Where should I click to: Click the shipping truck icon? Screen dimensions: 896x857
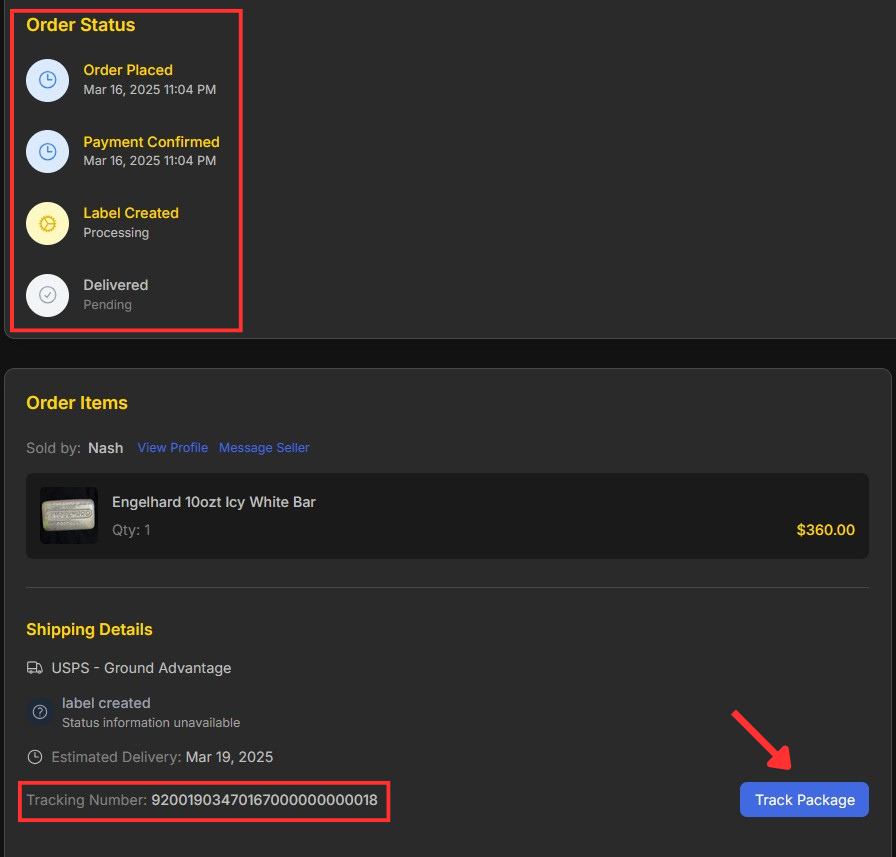[35, 667]
